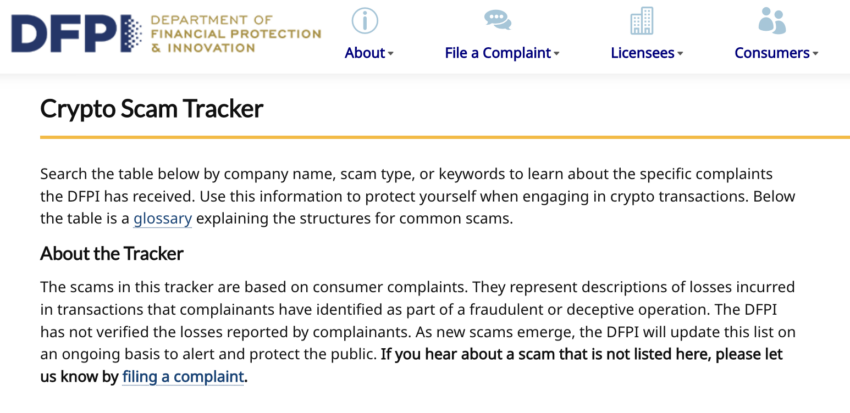Click the DFPI logo
The width and height of the screenshot is (850, 413).
[x=75, y=33]
